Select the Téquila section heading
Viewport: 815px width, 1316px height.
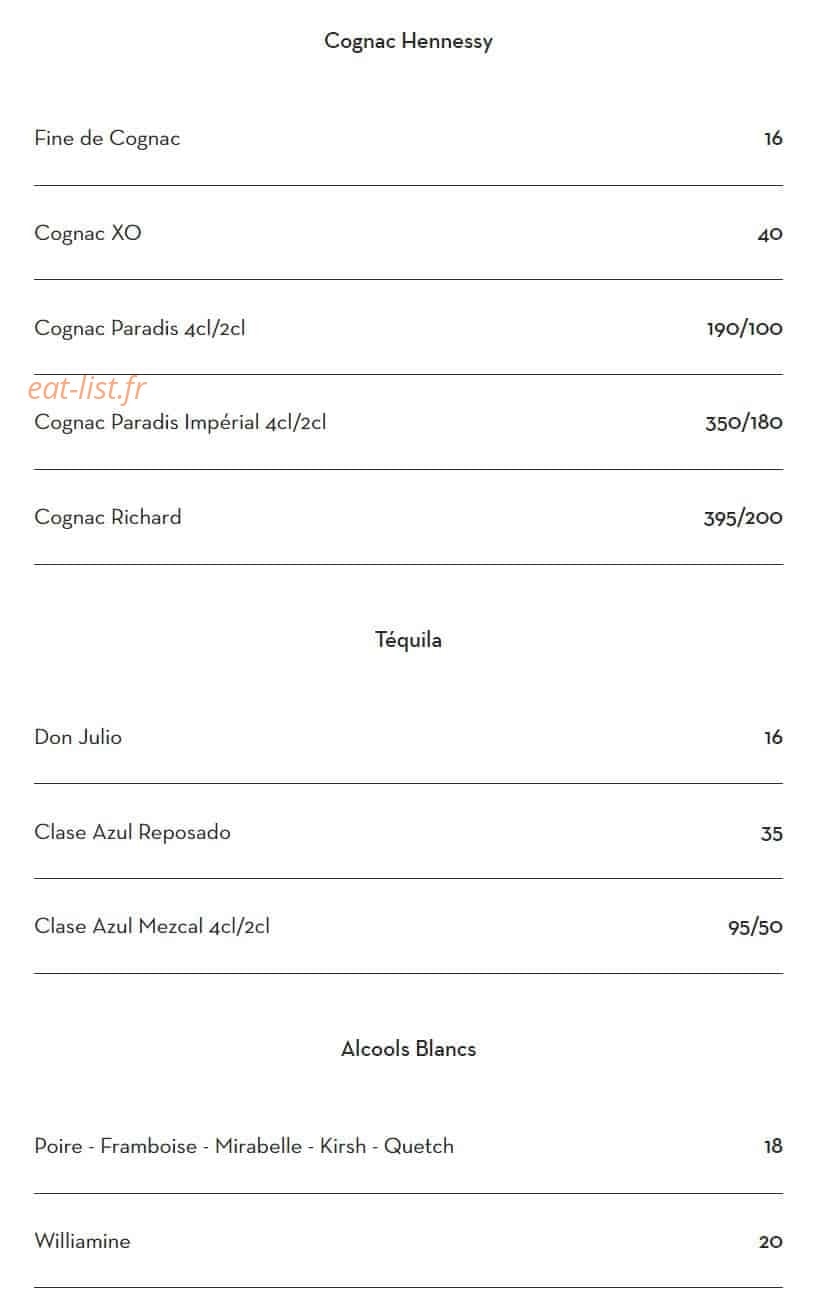click(x=408, y=640)
